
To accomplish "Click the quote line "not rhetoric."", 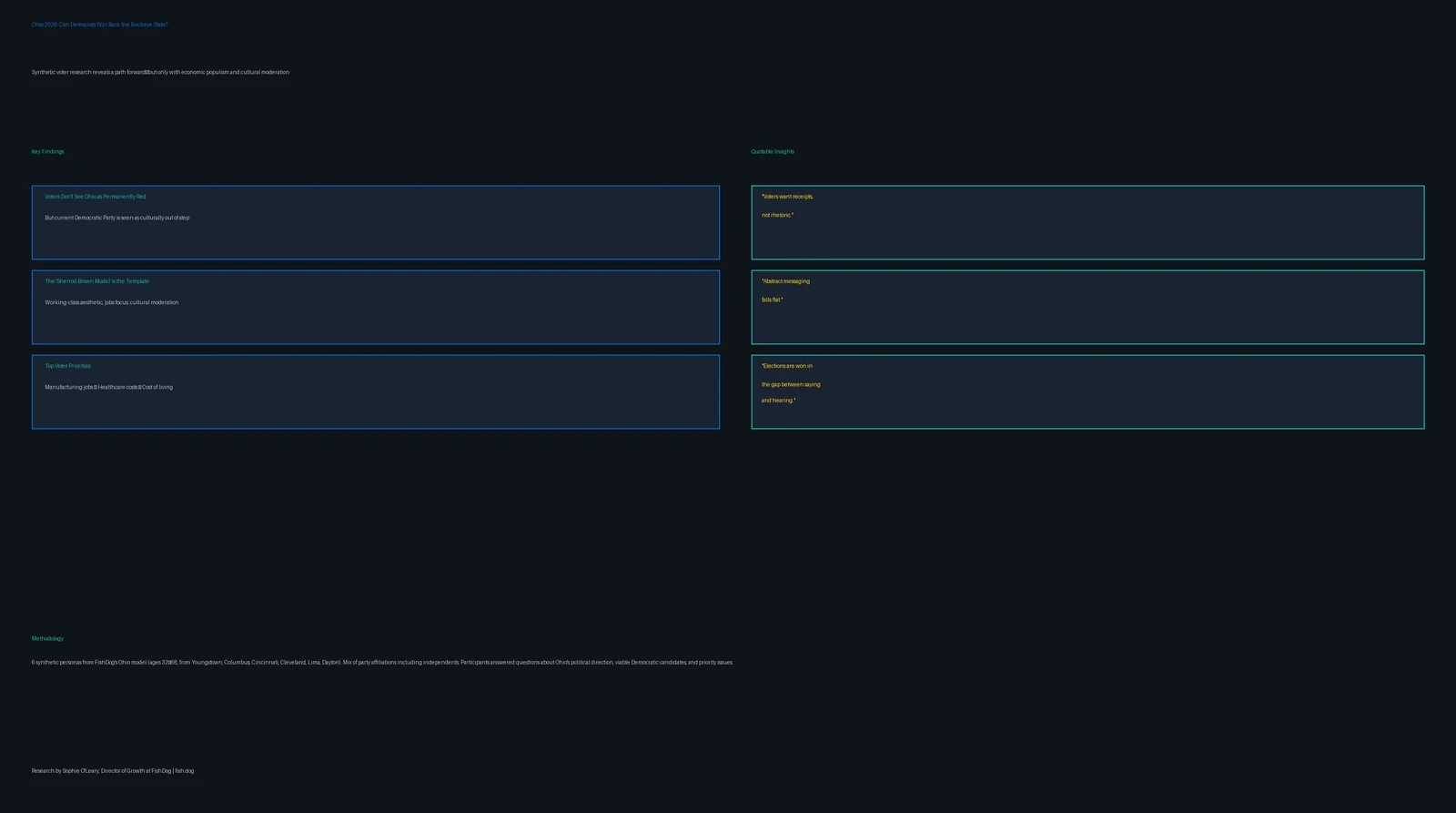I will pos(778,215).
